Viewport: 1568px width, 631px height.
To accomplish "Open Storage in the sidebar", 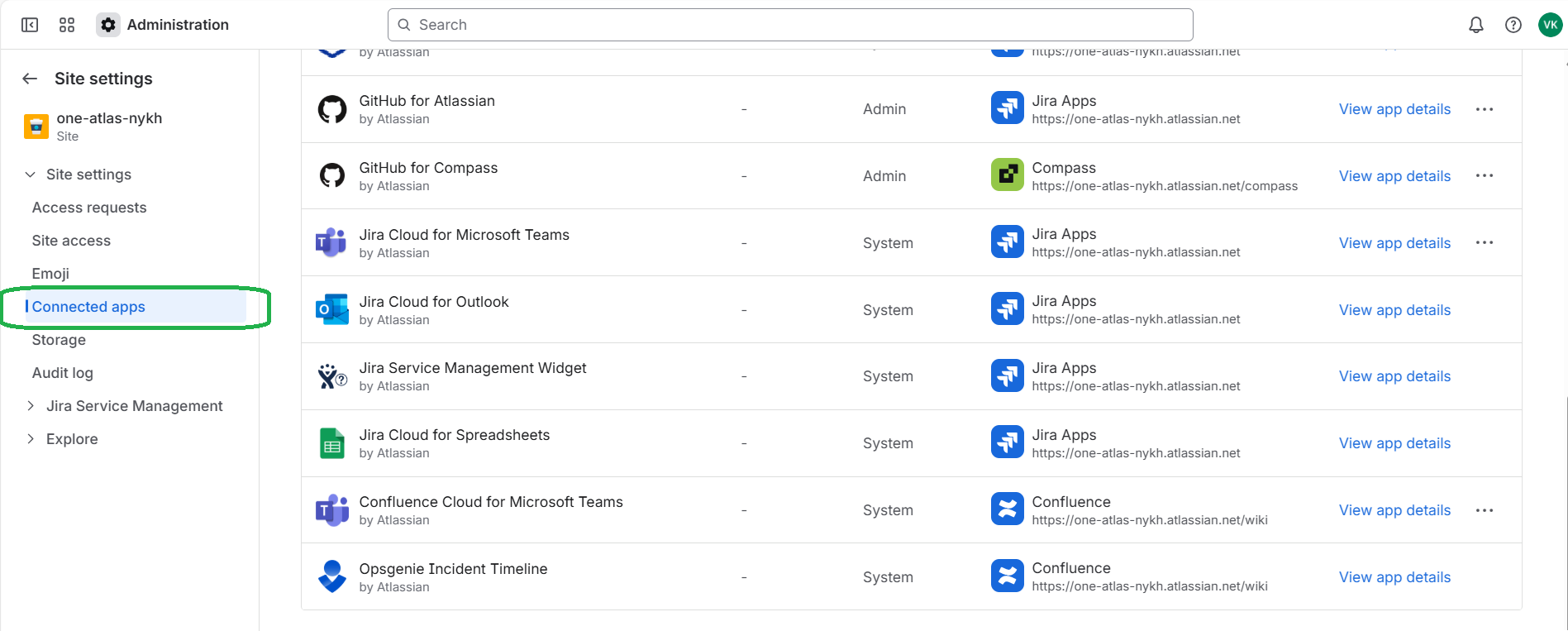I will (x=59, y=340).
